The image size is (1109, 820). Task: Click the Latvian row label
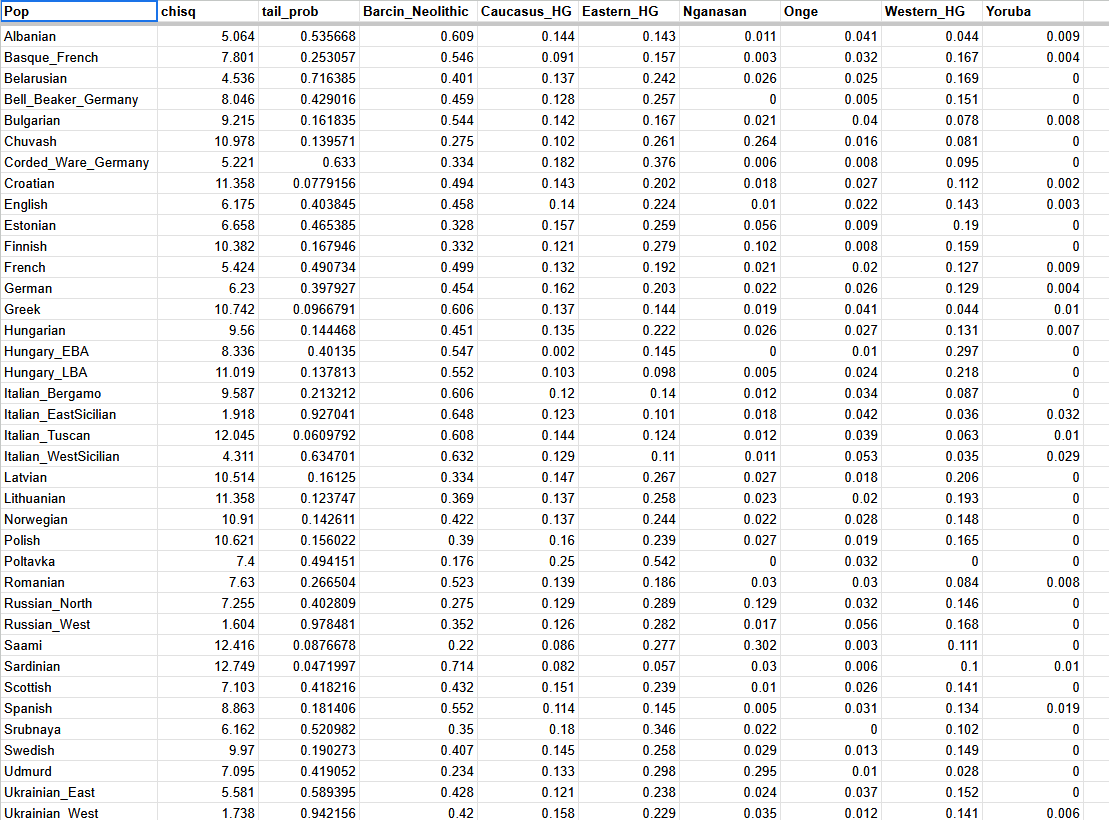tap(25, 477)
